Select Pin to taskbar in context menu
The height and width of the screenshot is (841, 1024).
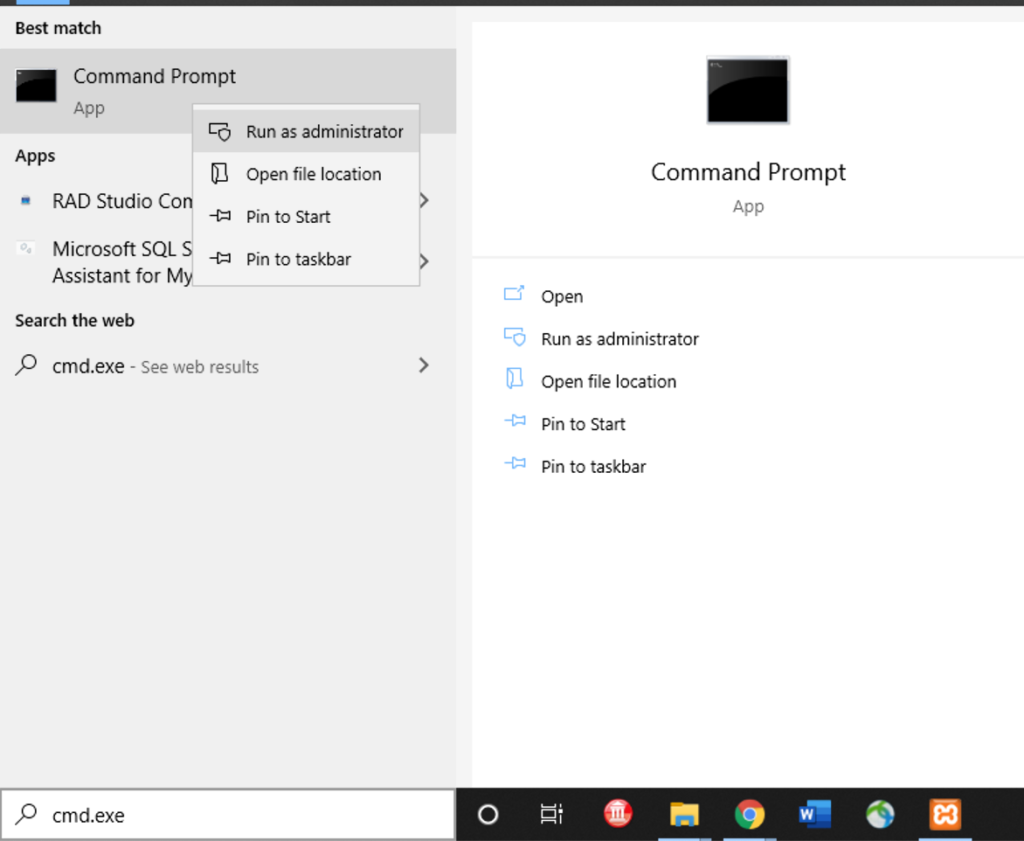coord(306,259)
